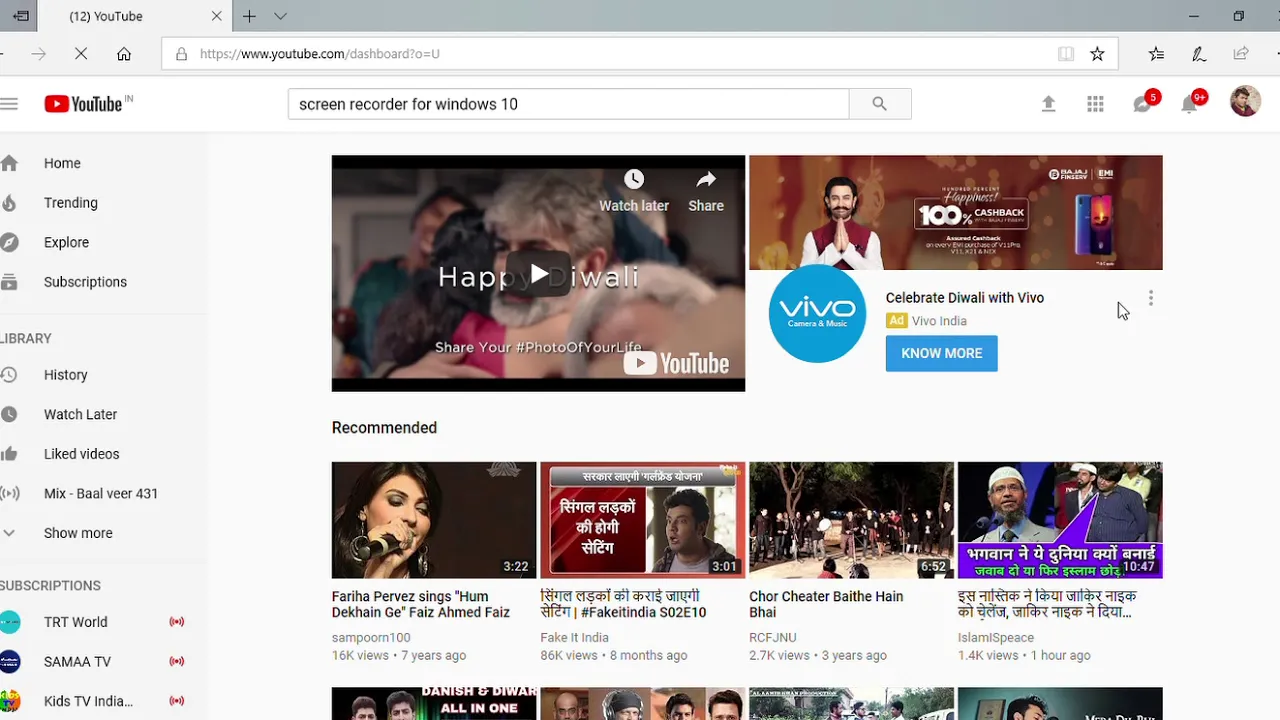Click Mix - Baal veer 431 label

point(101,493)
